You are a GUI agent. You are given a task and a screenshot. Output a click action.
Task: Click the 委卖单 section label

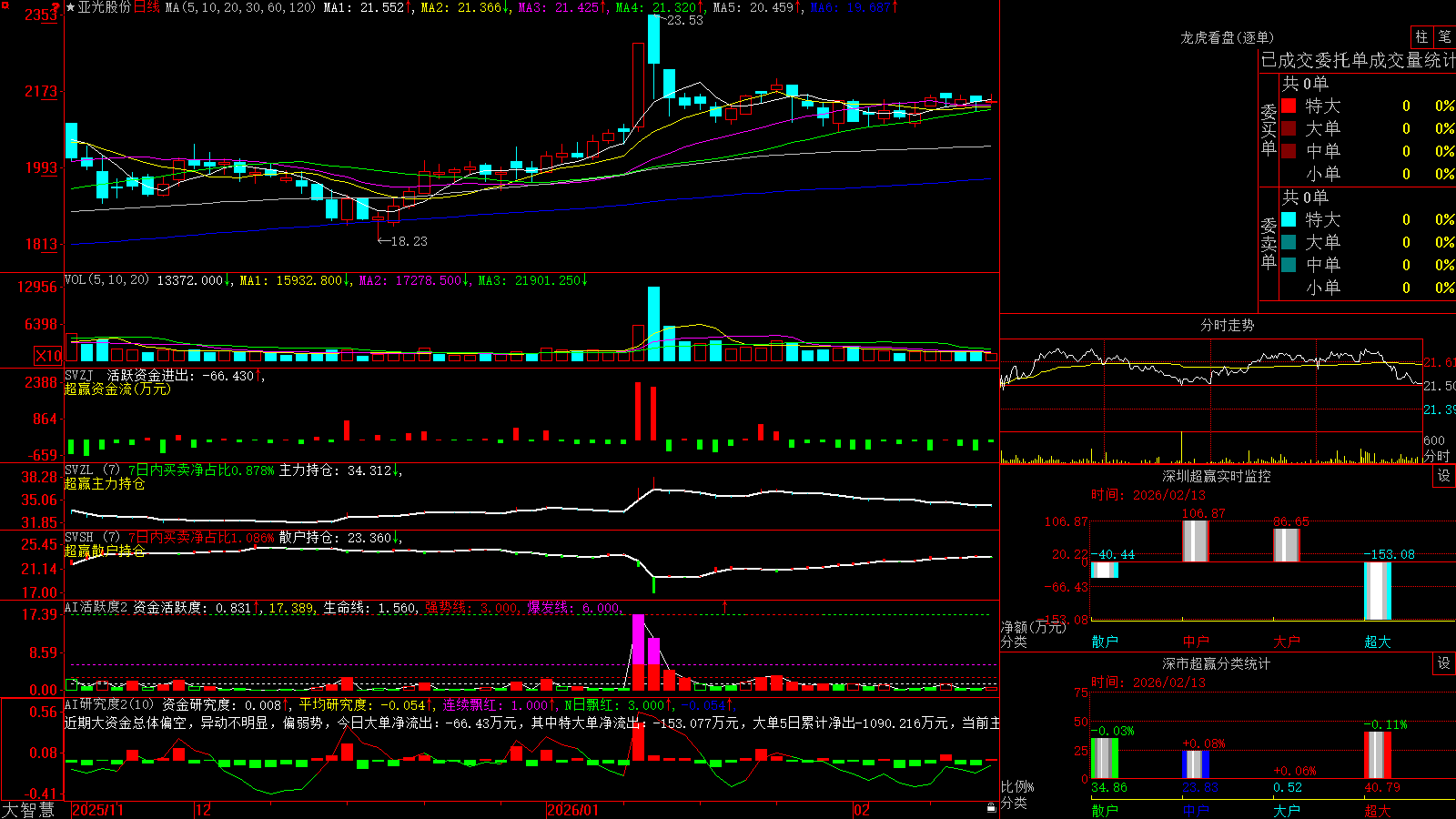(x=1269, y=243)
